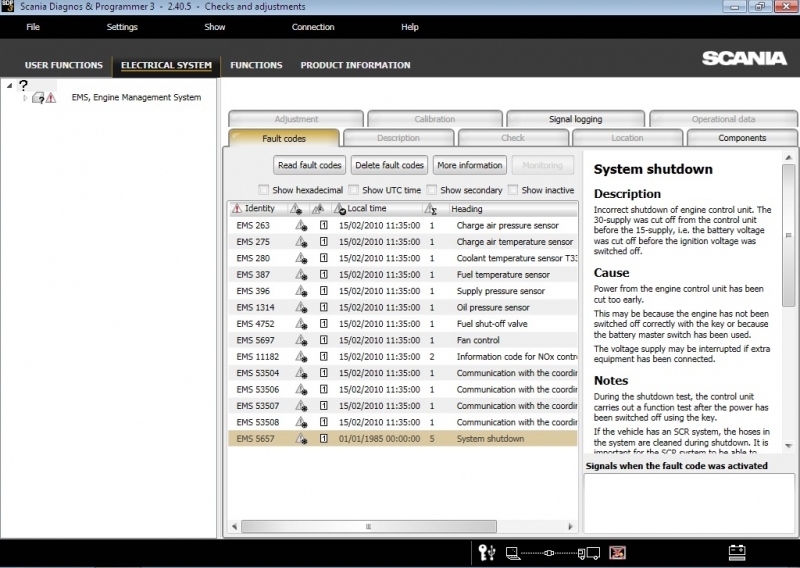Open the Help menu

click(410, 27)
